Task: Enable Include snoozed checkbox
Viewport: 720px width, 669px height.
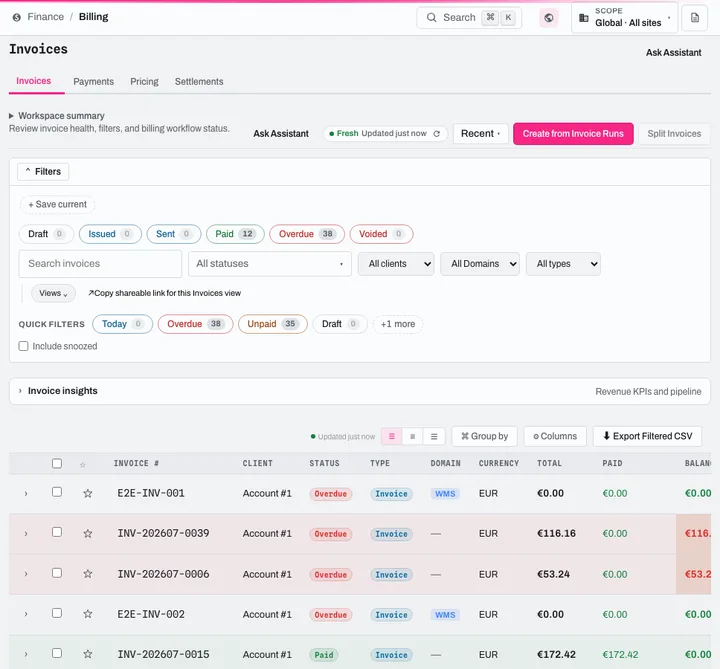Action: point(23,346)
